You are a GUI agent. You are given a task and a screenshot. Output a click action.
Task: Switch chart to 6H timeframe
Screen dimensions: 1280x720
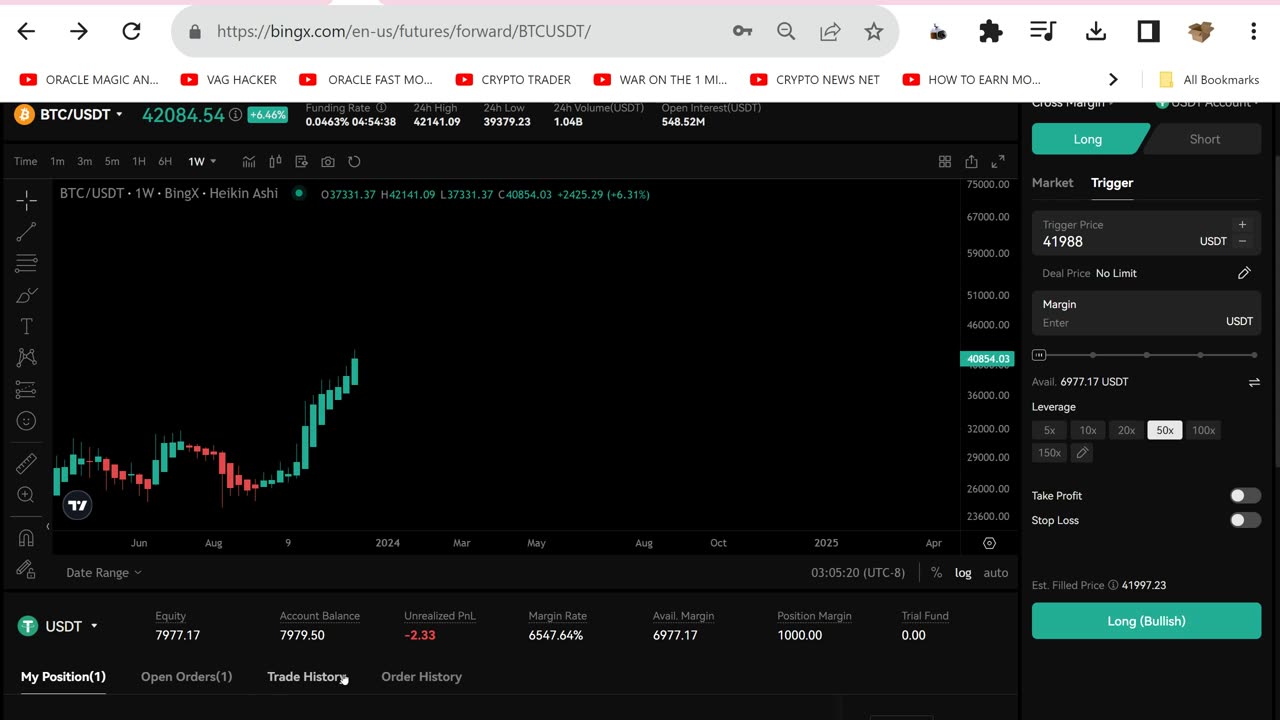tap(165, 161)
